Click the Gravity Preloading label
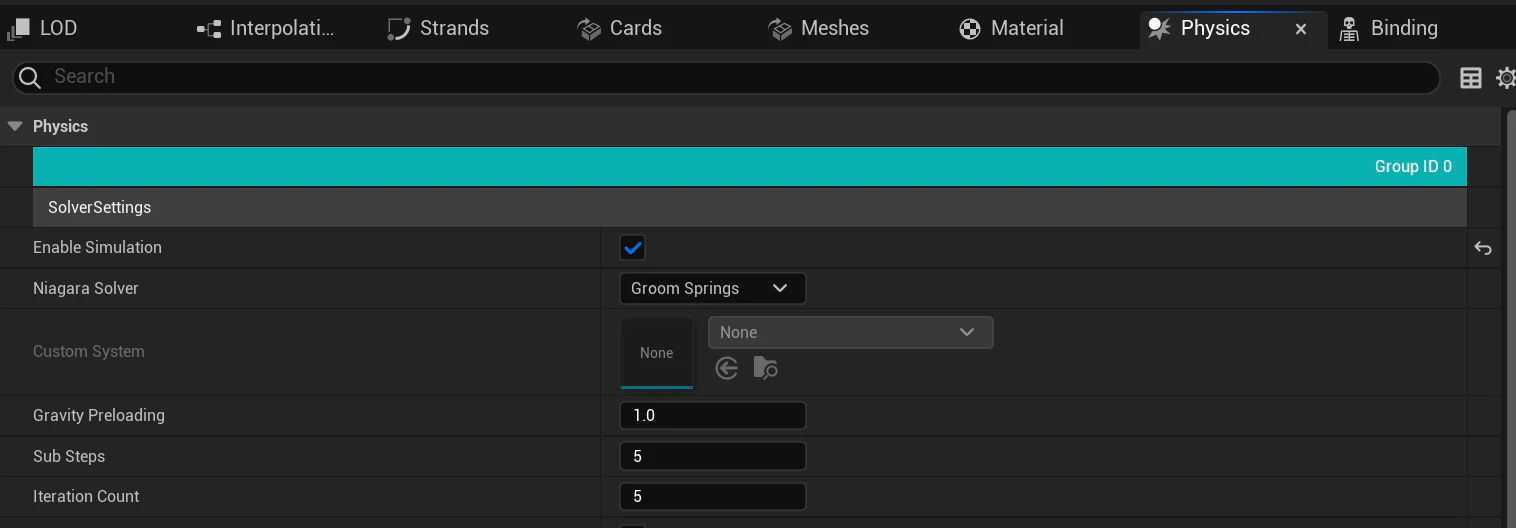Screen dimensions: 1516x528 point(99,415)
